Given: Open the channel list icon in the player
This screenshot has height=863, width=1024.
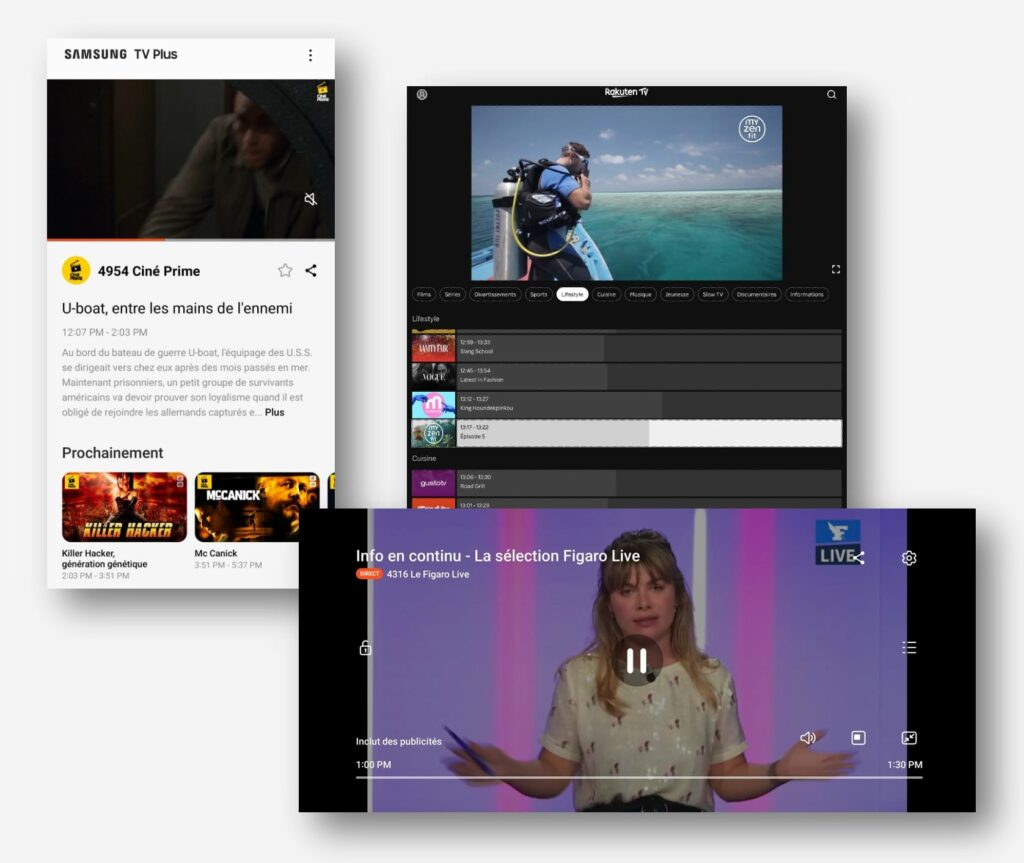Looking at the screenshot, I should (909, 647).
